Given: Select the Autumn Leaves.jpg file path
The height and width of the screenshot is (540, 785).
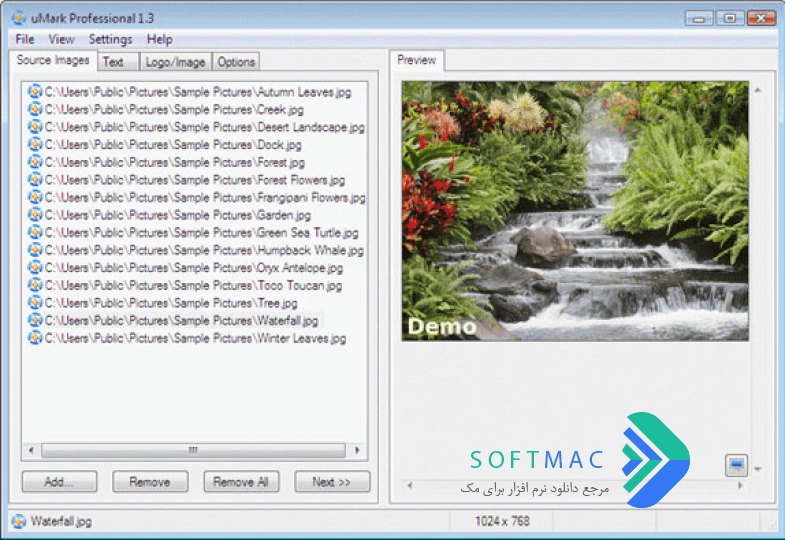Looking at the screenshot, I should click(x=198, y=92).
